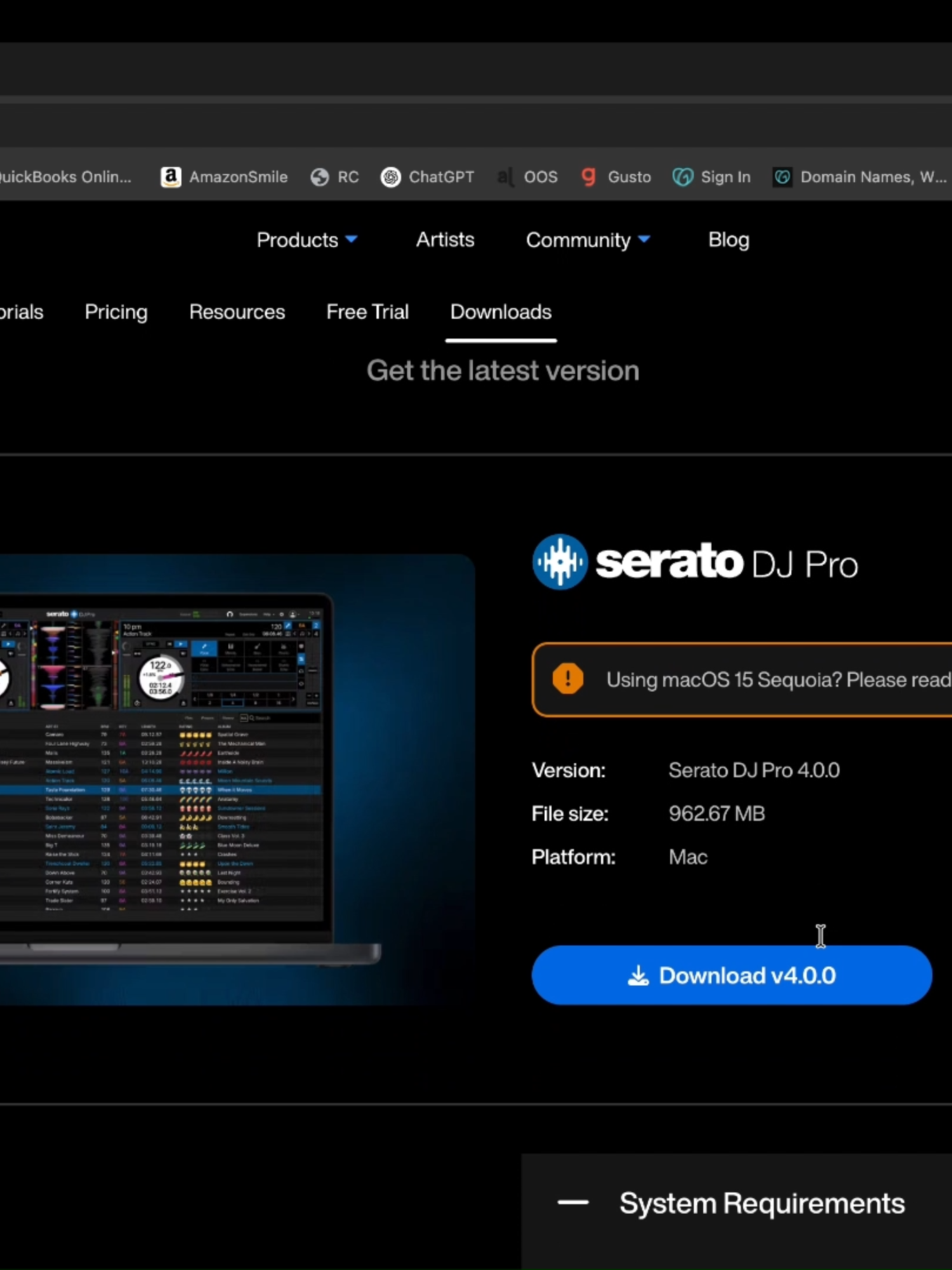Screen dimensions: 952x1270
Task: Click the Serato DJ Pro laptop image
Action: pyautogui.click(x=236, y=779)
